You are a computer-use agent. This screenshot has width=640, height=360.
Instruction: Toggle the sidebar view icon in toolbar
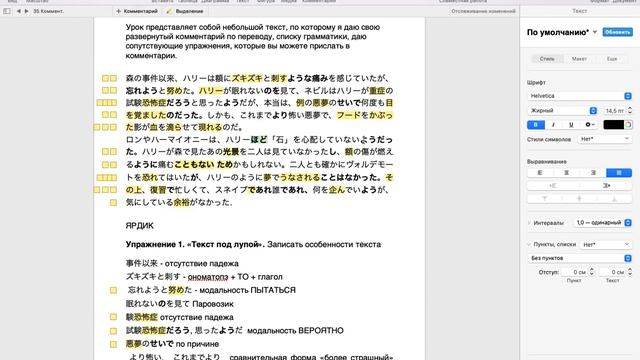click(7, 11)
